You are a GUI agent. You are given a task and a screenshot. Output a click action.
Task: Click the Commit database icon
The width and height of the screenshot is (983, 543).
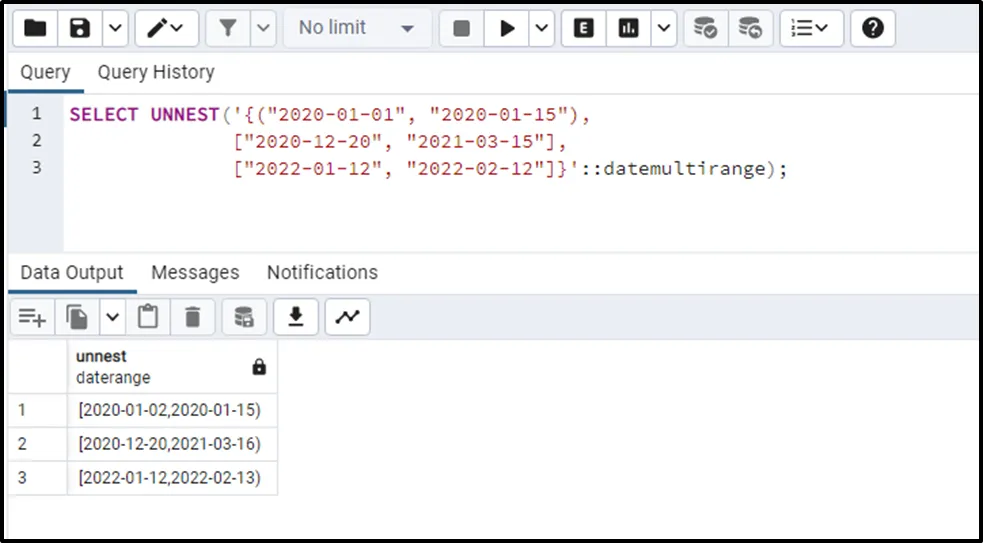pyautogui.click(x=705, y=28)
